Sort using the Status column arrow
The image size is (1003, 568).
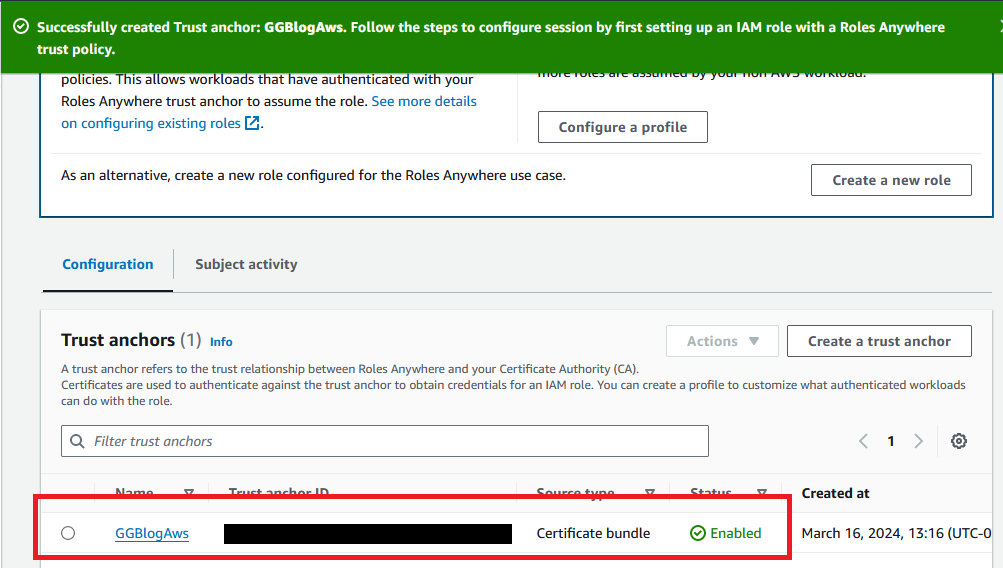762,493
